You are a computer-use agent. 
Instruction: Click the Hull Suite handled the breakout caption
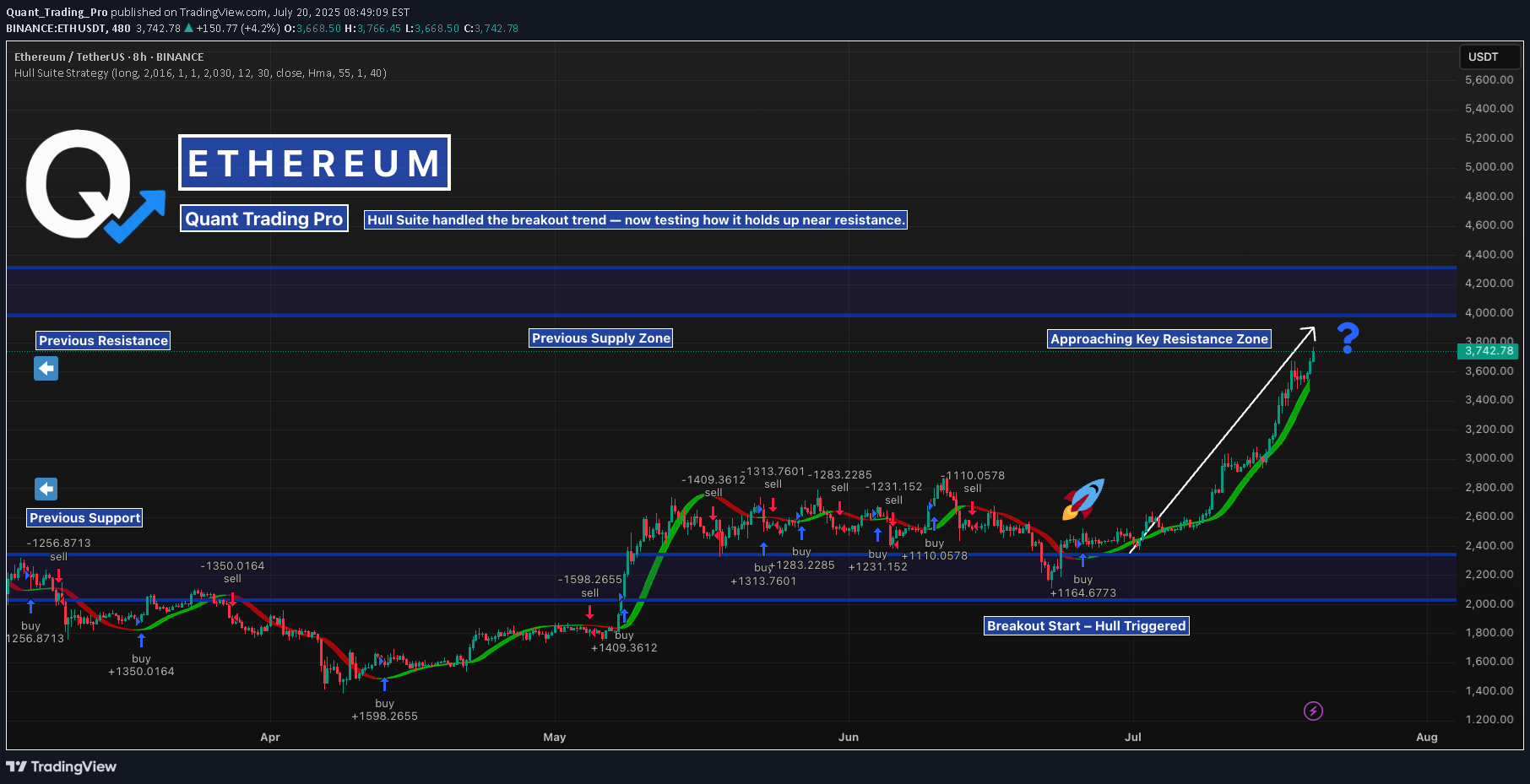636,220
